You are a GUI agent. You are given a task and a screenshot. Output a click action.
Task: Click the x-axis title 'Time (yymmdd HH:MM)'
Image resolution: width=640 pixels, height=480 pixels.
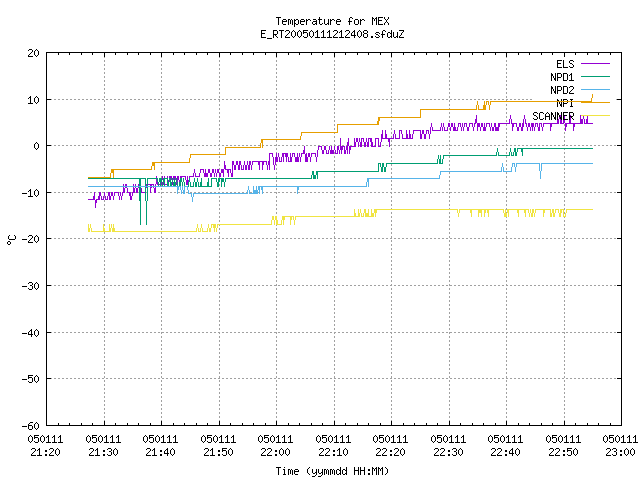(x=332, y=471)
